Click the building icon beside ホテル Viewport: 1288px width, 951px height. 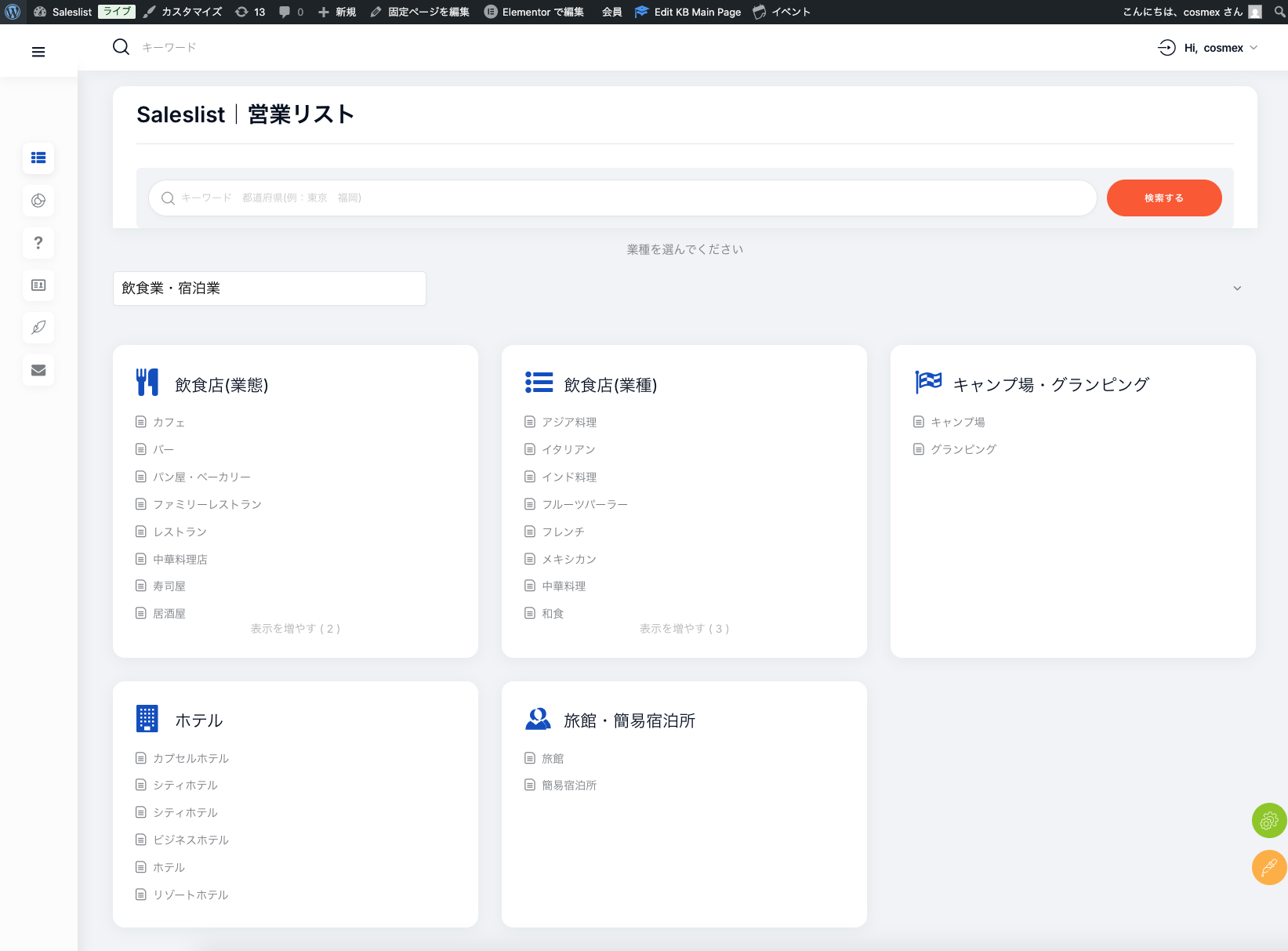click(147, 718)
